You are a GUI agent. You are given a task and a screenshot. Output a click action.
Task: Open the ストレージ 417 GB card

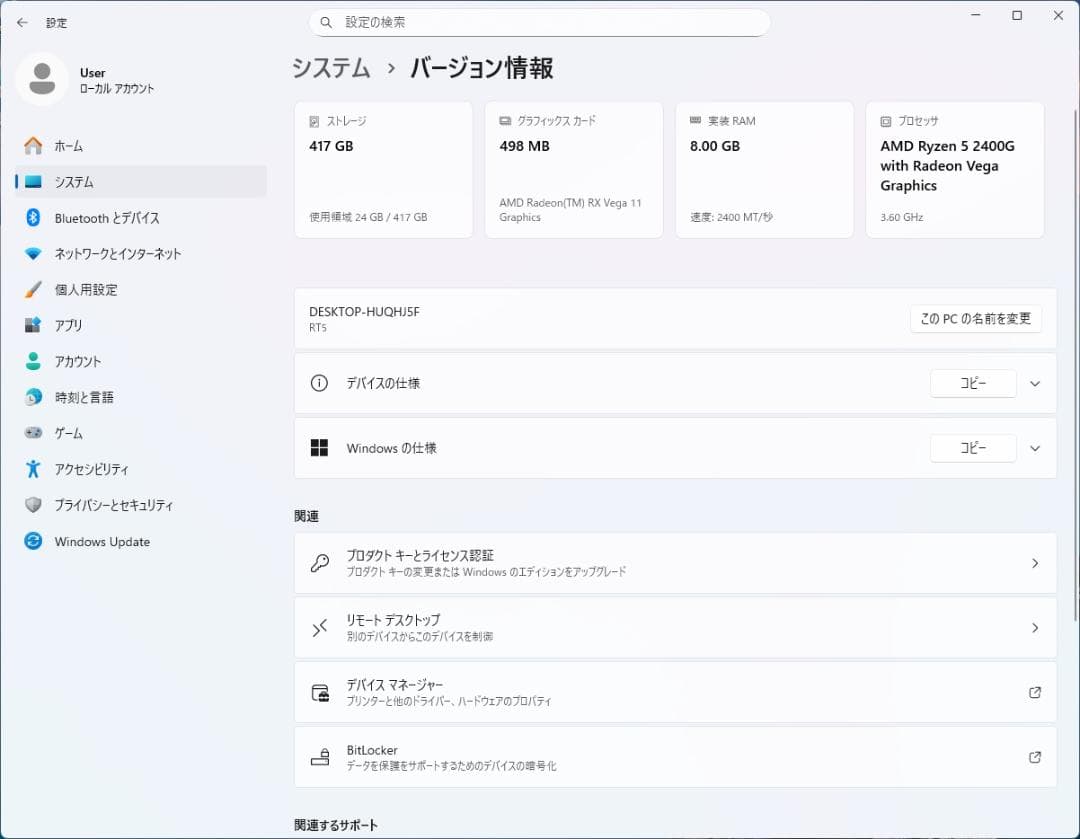click(384, 170)
